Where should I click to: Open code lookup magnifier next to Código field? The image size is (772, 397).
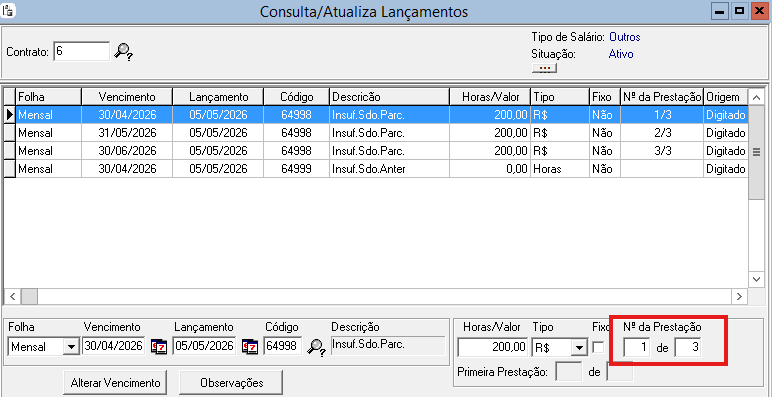coord(316,347)
